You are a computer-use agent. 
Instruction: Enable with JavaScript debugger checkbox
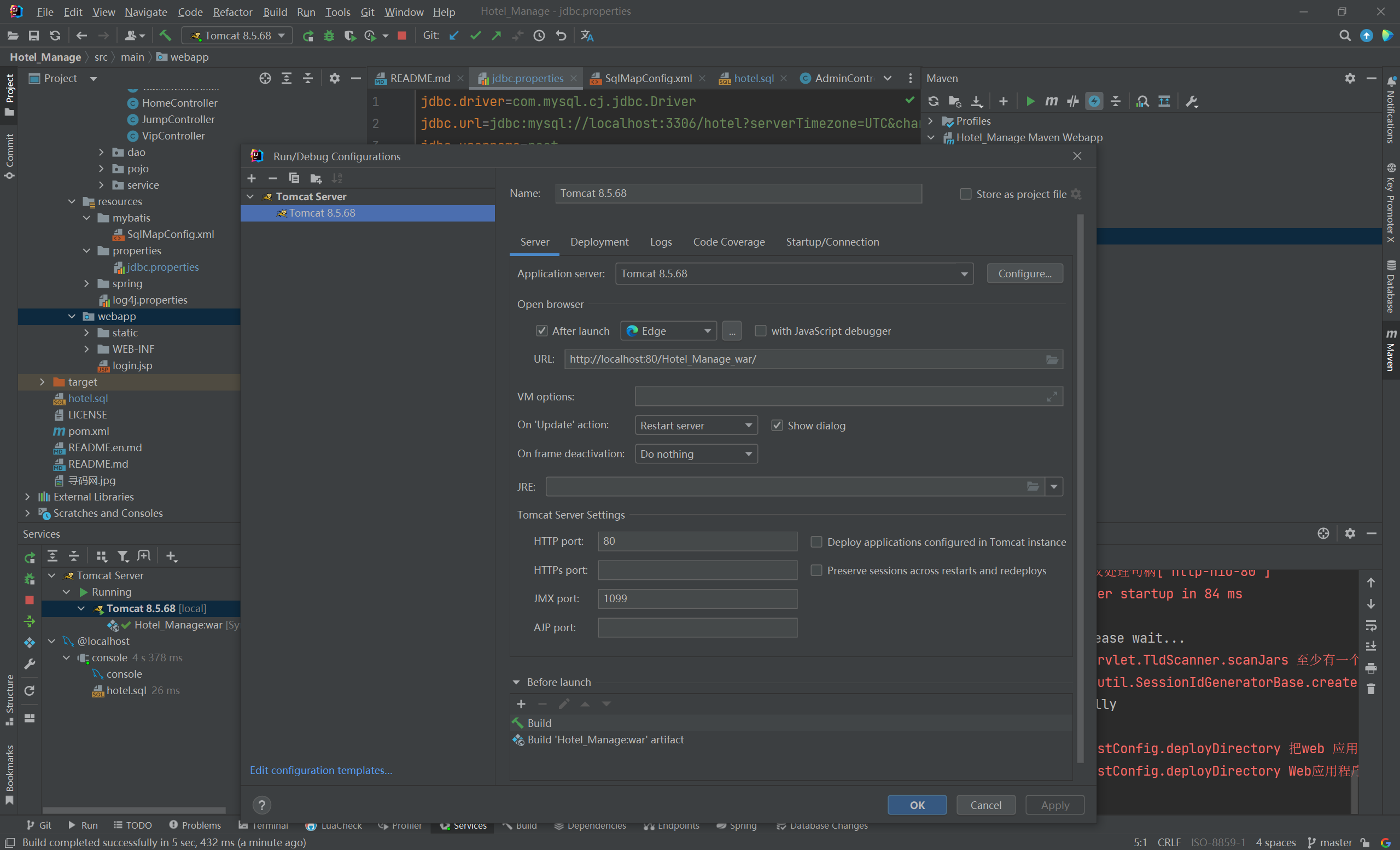click(760, 331)
